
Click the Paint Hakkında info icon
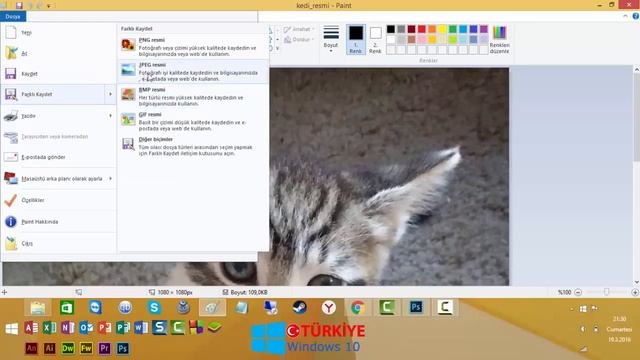(x=11, y=222)
